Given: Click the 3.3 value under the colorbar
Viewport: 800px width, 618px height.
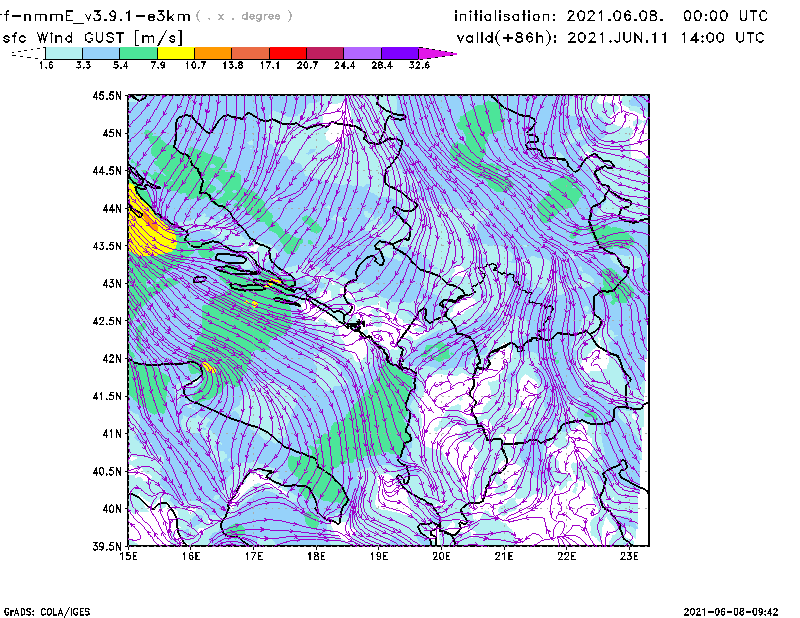Looking at the screenshot, I should click(x=83, y=65).
